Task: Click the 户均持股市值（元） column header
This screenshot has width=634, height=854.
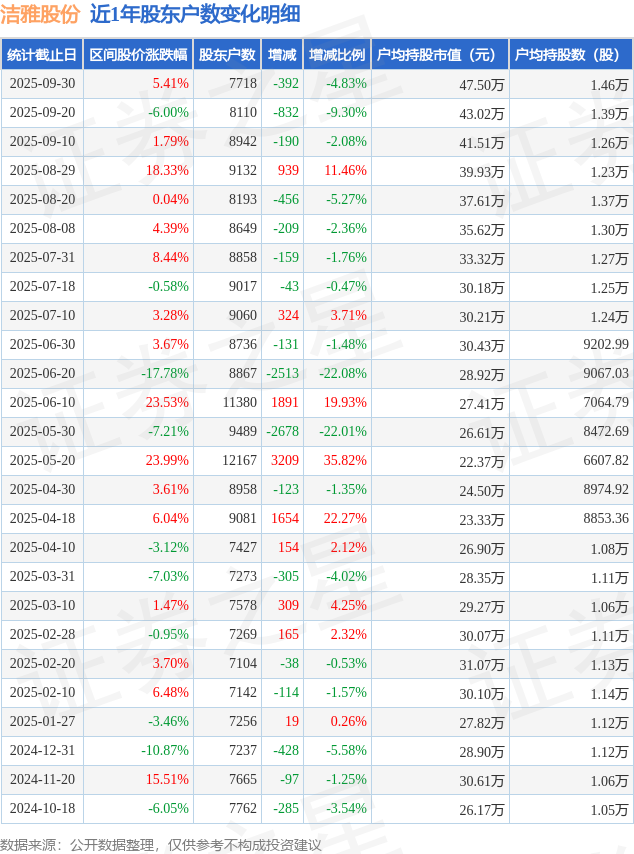Action: pyautogui.click(x=440, y=55)
